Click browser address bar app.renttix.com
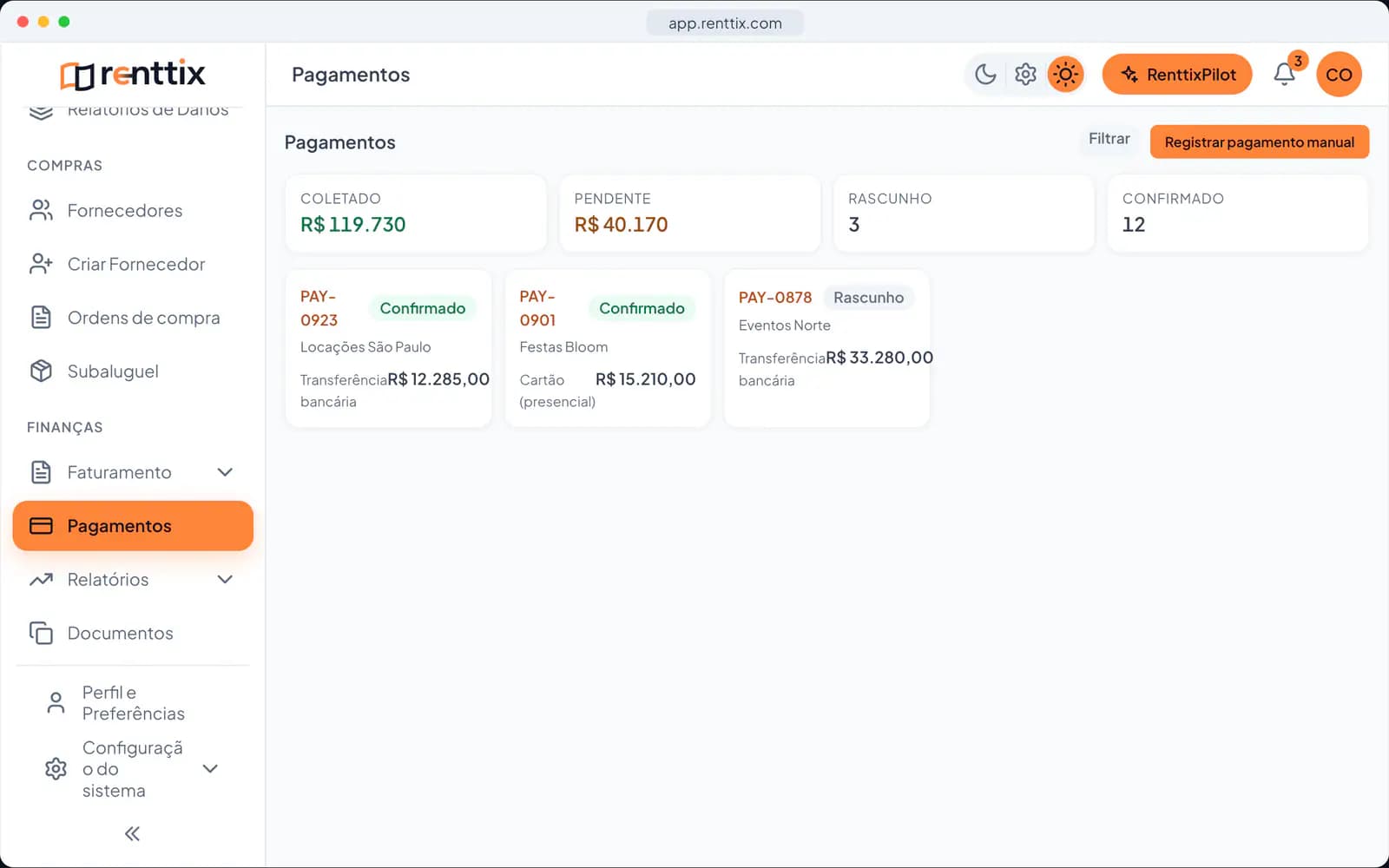Screen dimensions: 1389x868 (725, 23)
